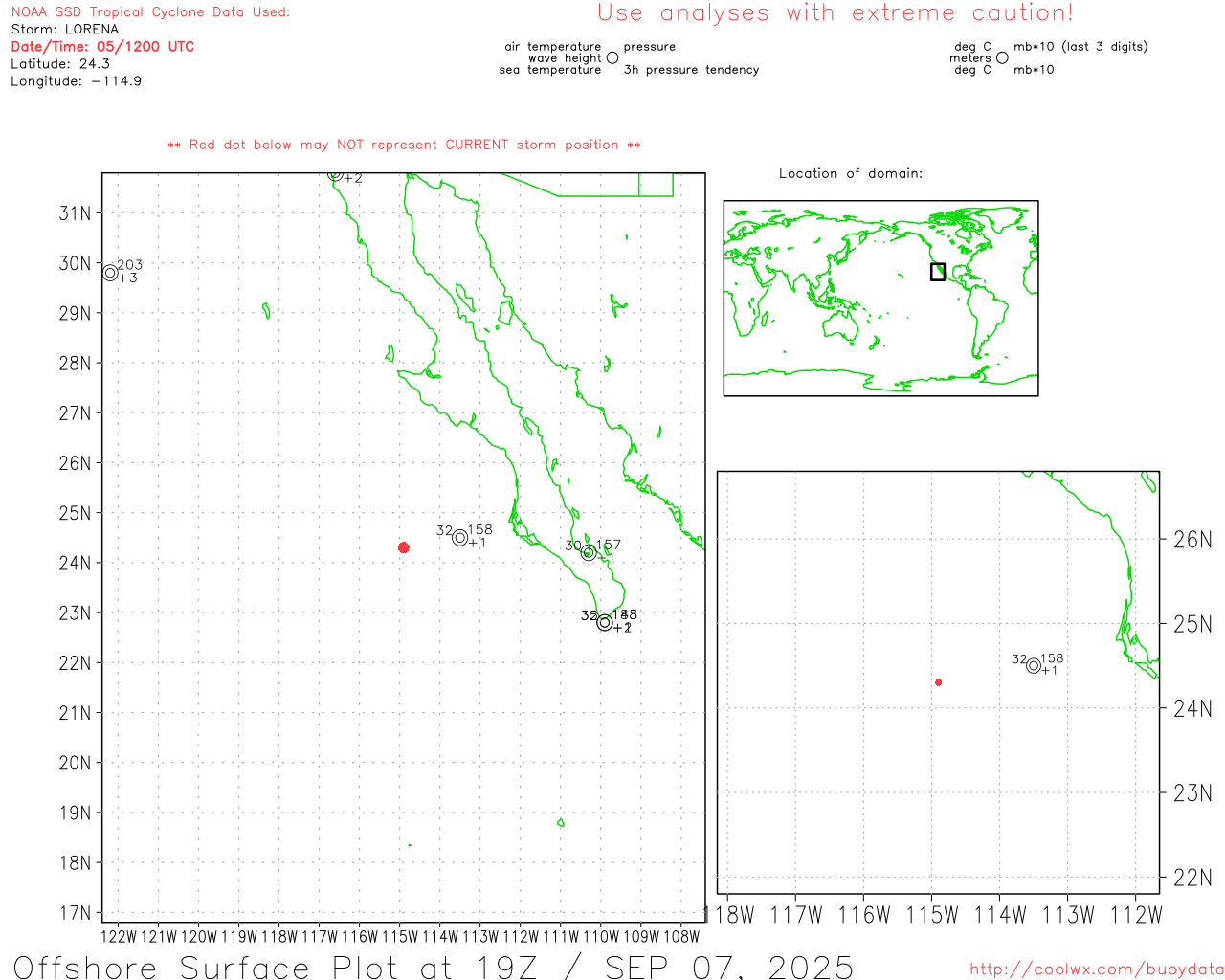Image resolution: width=1225 pixels, height=980 pixels.
Task: Click '+3' pressure tendency value
Action: [x=128, y=278]
